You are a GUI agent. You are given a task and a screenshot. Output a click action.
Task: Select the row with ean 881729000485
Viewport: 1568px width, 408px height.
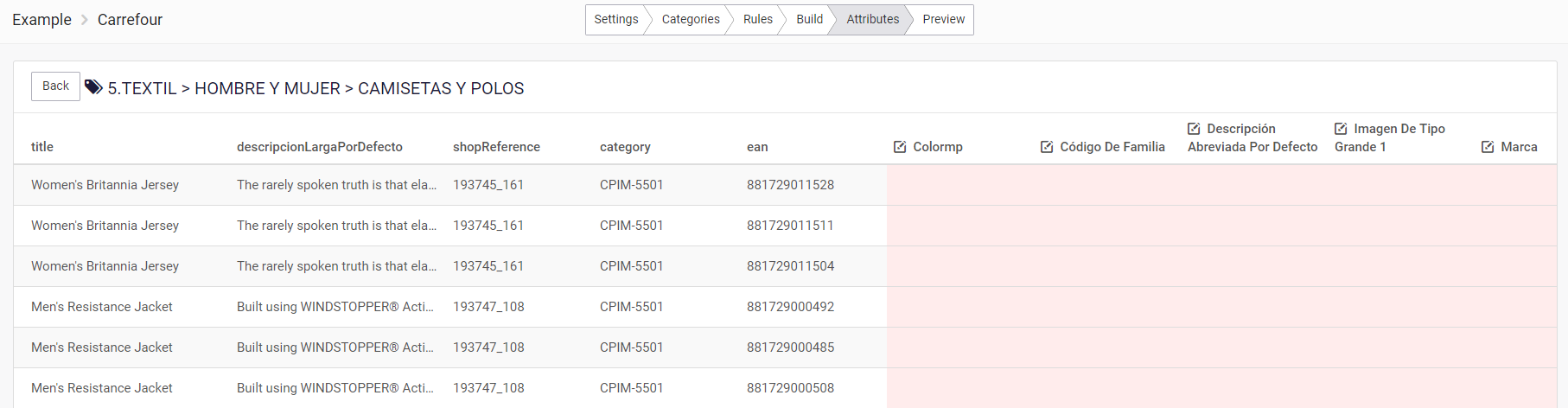(785, 347)
